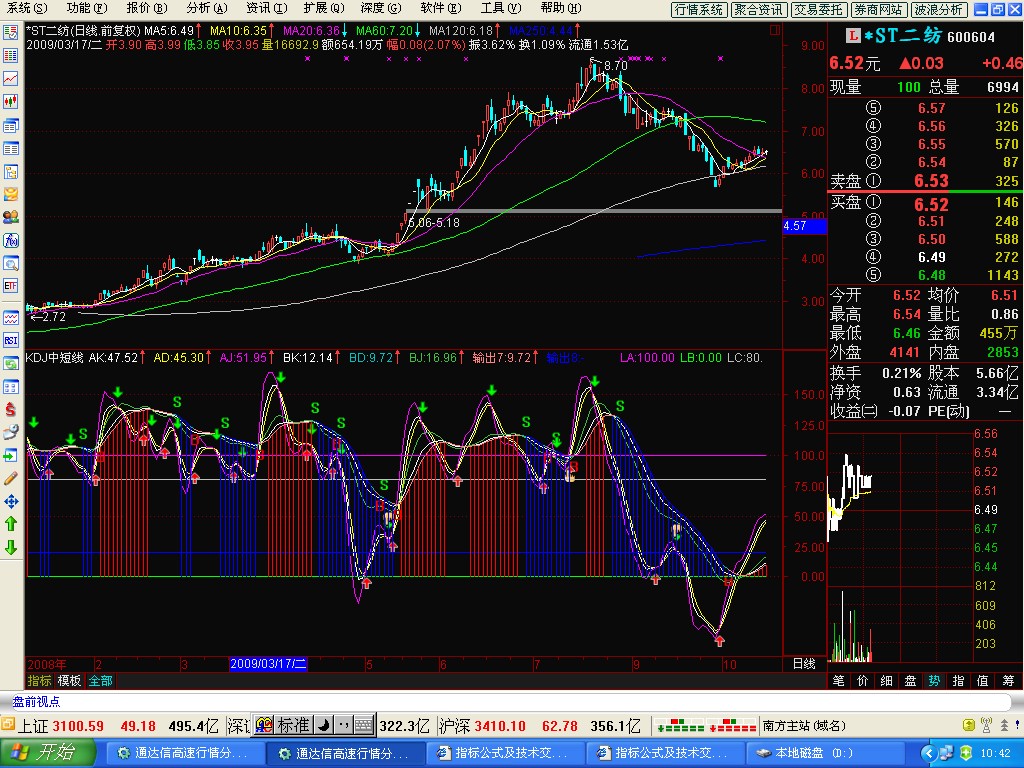
Task: Click the four-pane layout icon in sidebar
Action: click(10, 387)
